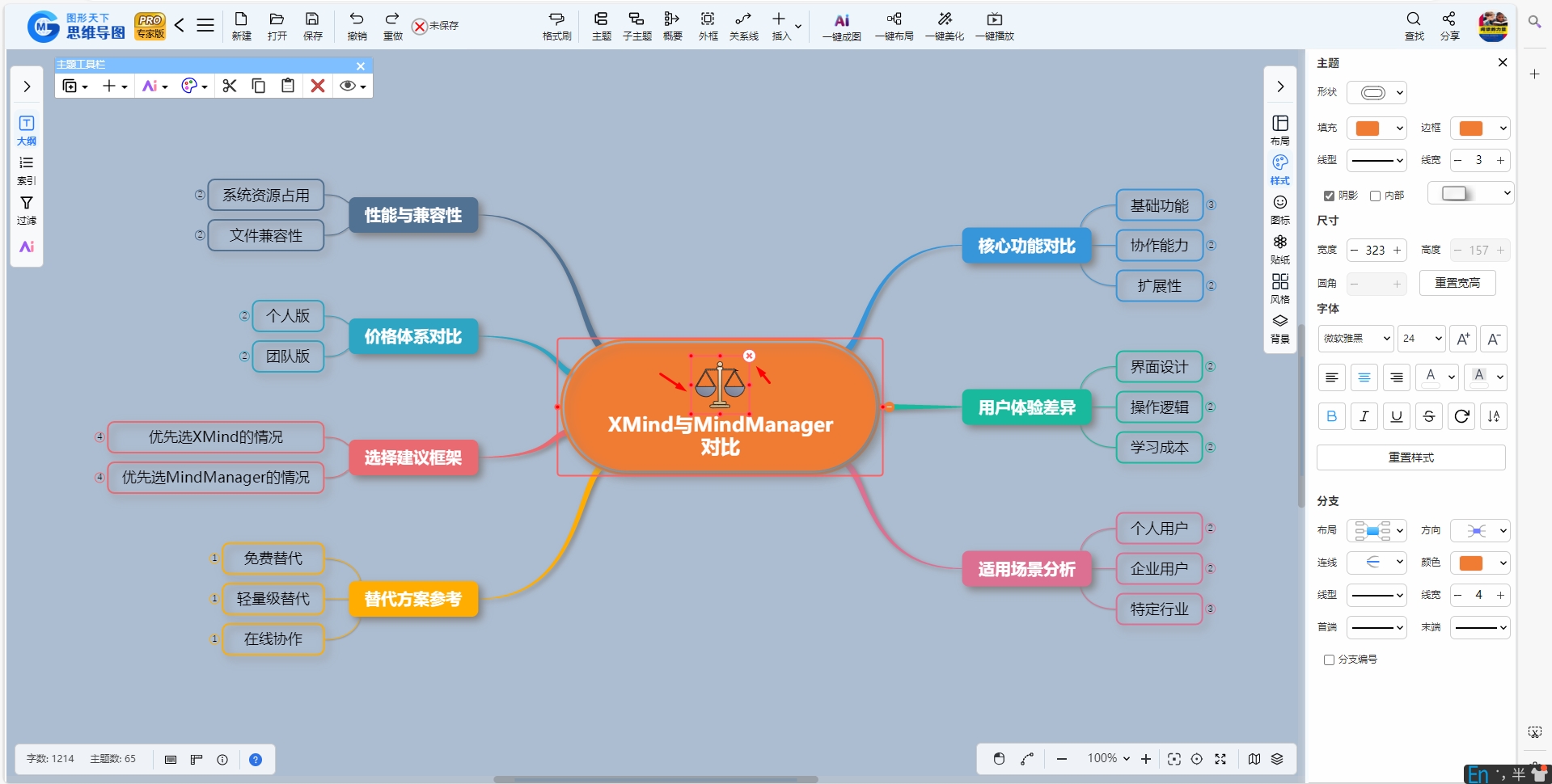Enable branch numbering checkbox
1552x784 pixels.
point(1329,660)
